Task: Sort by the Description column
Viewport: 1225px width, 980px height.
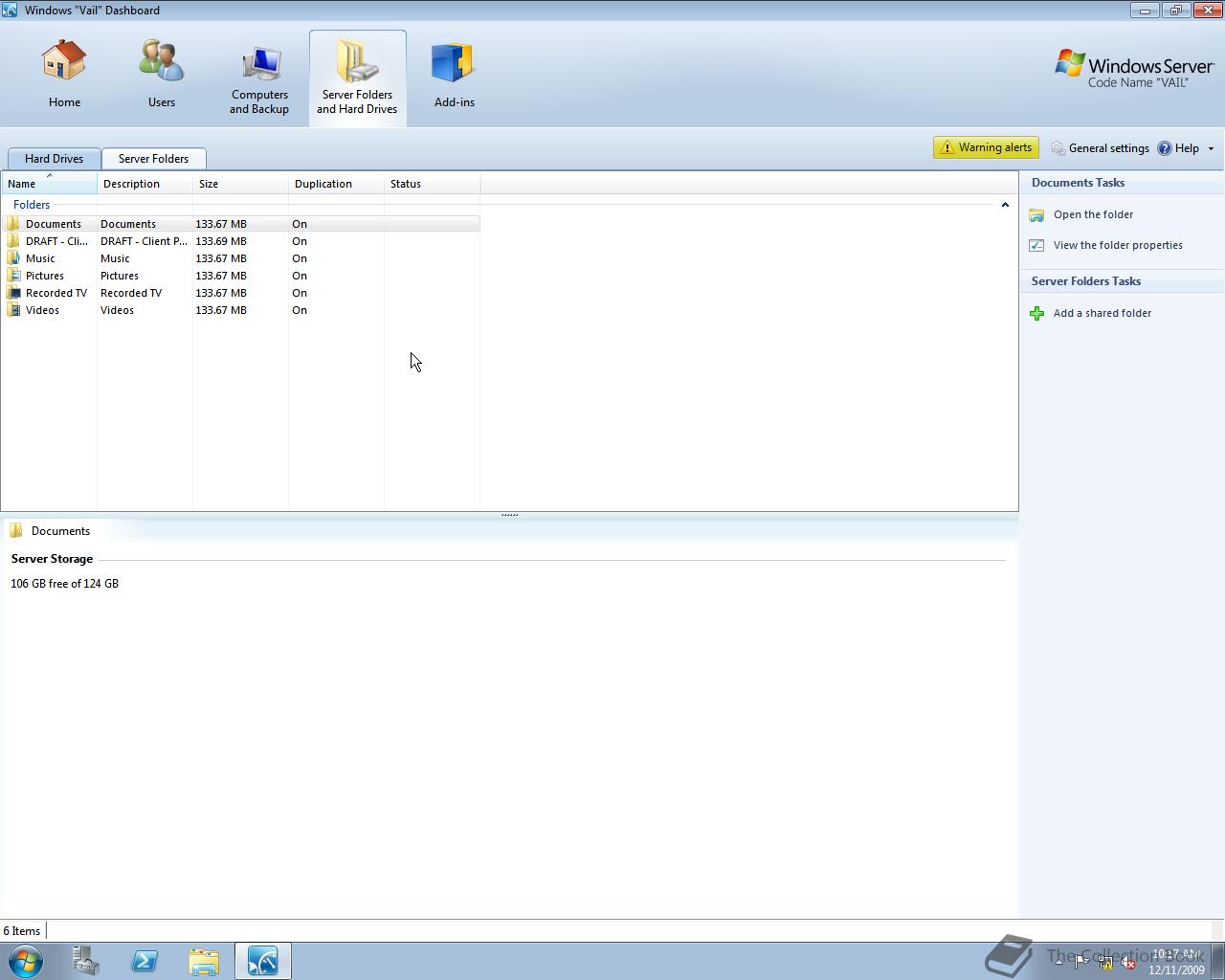Action: click(x=145, y=184)
